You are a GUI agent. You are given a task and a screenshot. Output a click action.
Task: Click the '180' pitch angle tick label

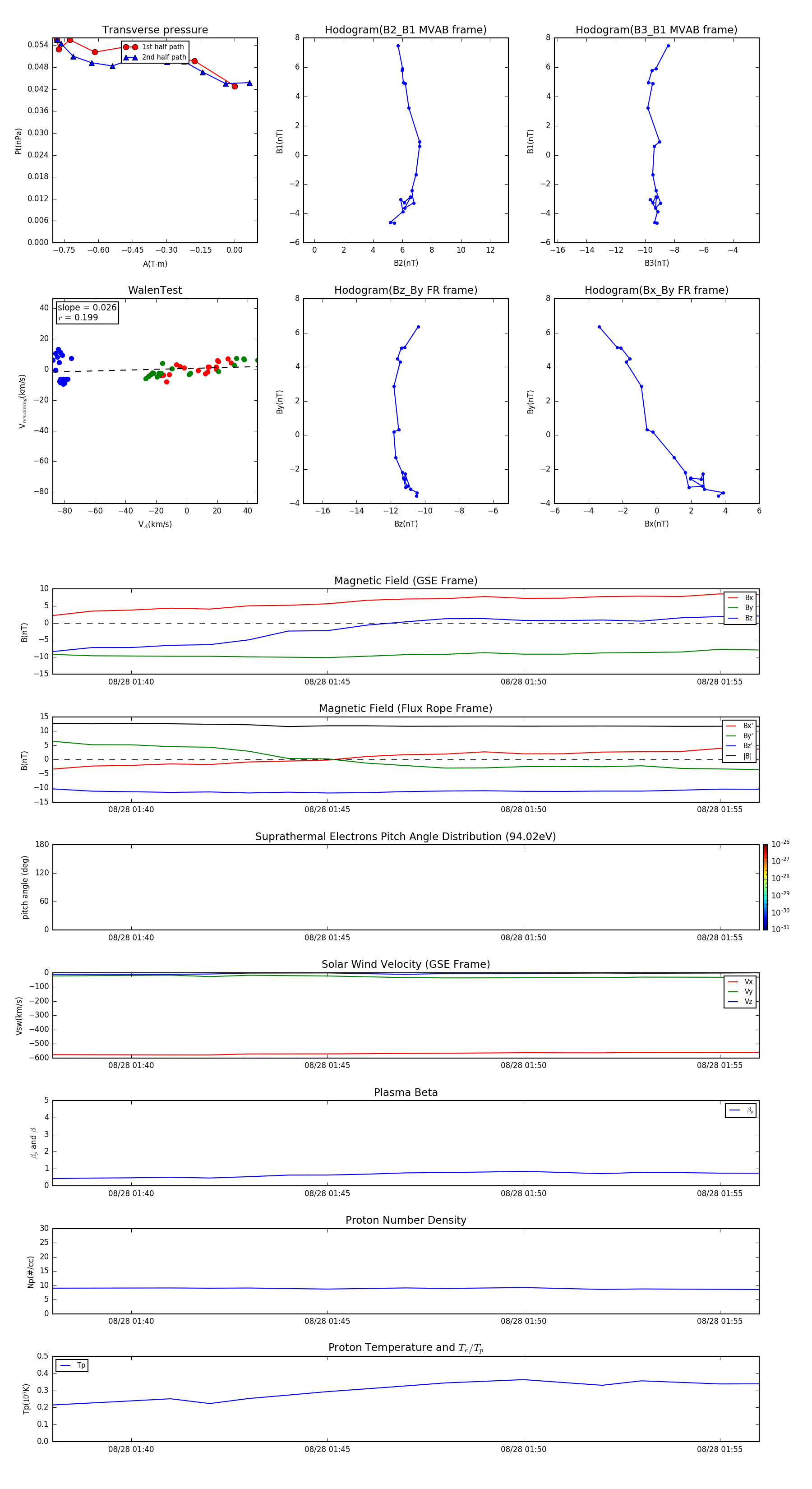coord(42,845)
